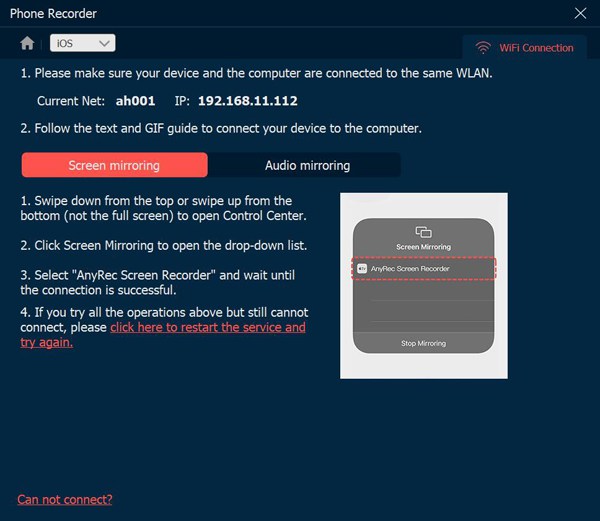Click the 'Follow the text and GIF guide' line

pyautogui.click(x=221, y=128)
